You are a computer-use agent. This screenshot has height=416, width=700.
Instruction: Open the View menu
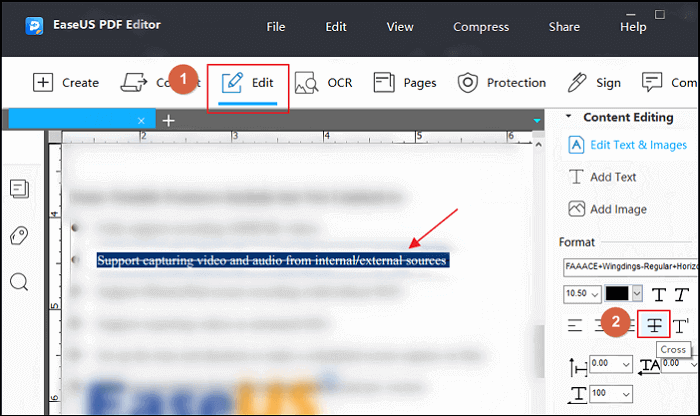pos(400,27)
